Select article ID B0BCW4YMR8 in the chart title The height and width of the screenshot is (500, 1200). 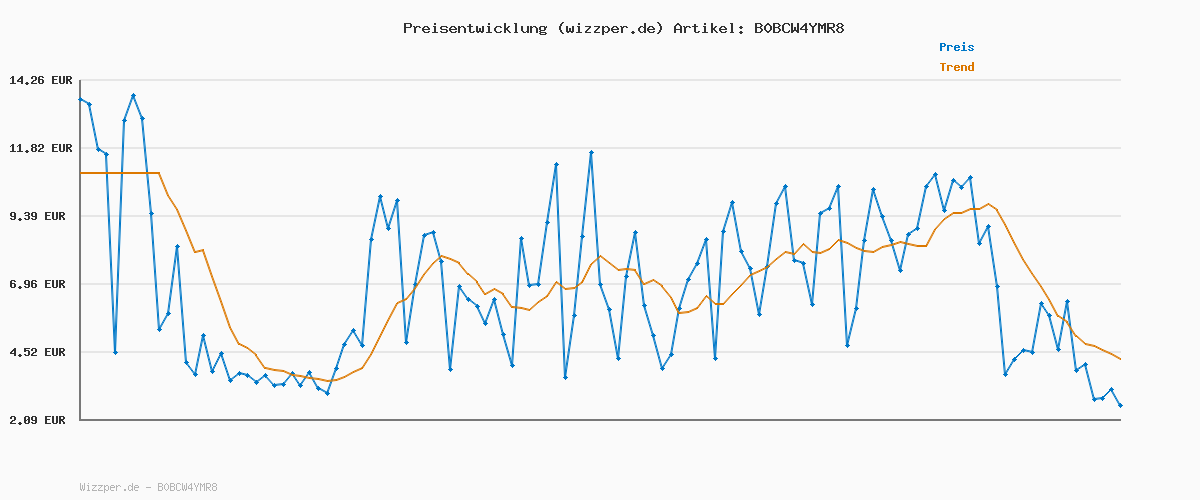795,28
